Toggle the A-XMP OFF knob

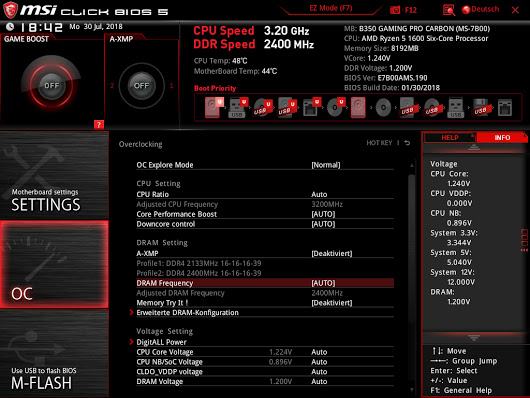point(141,86)
